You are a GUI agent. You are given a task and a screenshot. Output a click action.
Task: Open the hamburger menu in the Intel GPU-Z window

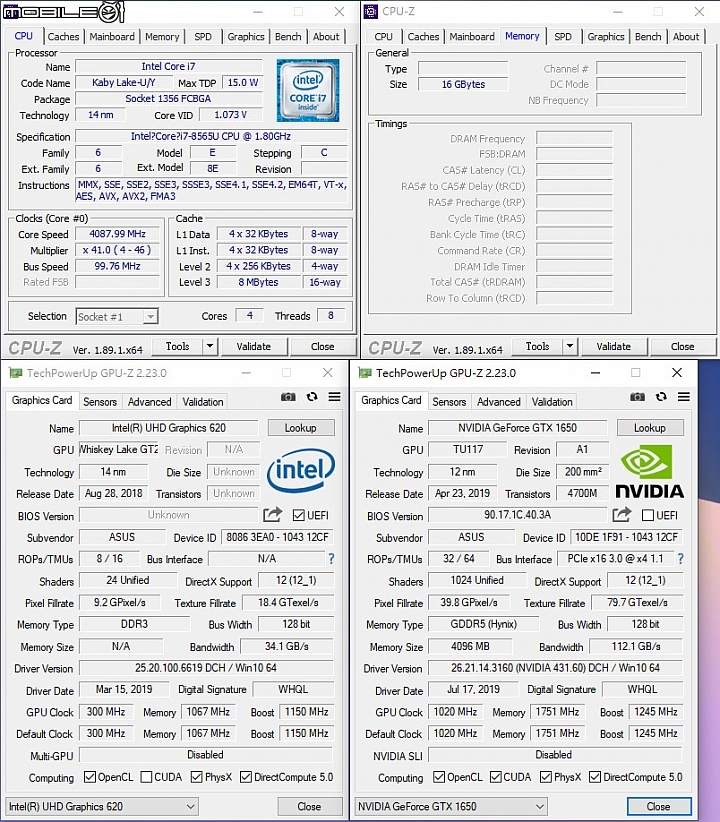pyautogui.click(x=335, y=397)
